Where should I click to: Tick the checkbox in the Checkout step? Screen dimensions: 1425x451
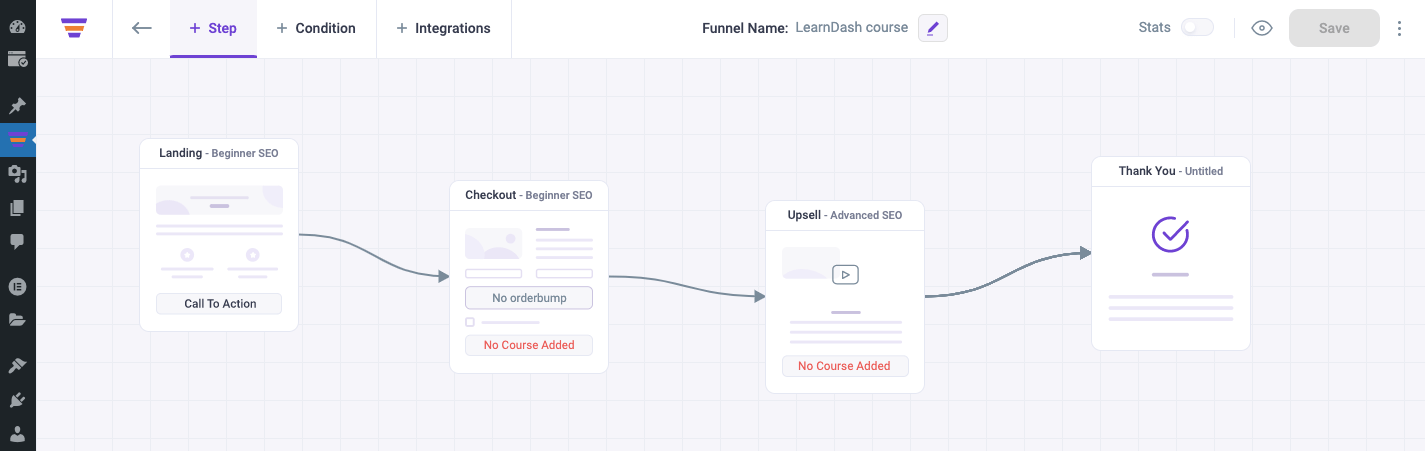(x=470, y=322)
